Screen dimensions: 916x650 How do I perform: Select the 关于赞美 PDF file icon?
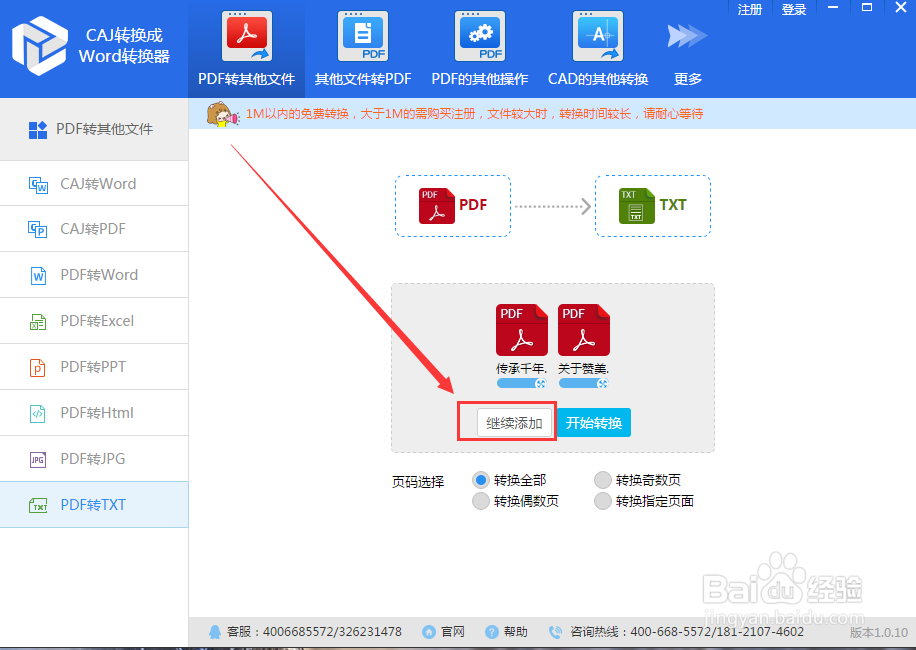coord(584,330)
